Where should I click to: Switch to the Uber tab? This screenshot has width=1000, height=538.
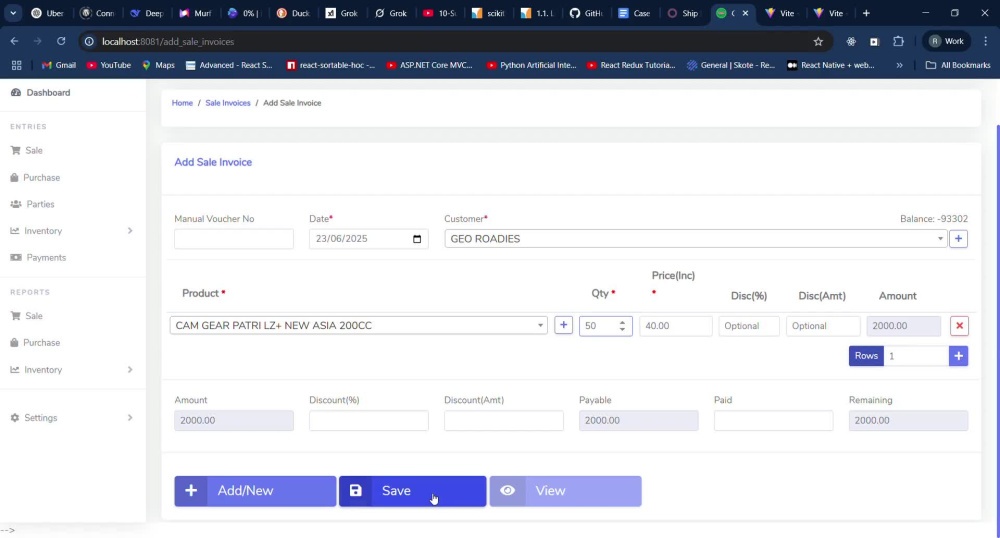[x=48, y=13]
